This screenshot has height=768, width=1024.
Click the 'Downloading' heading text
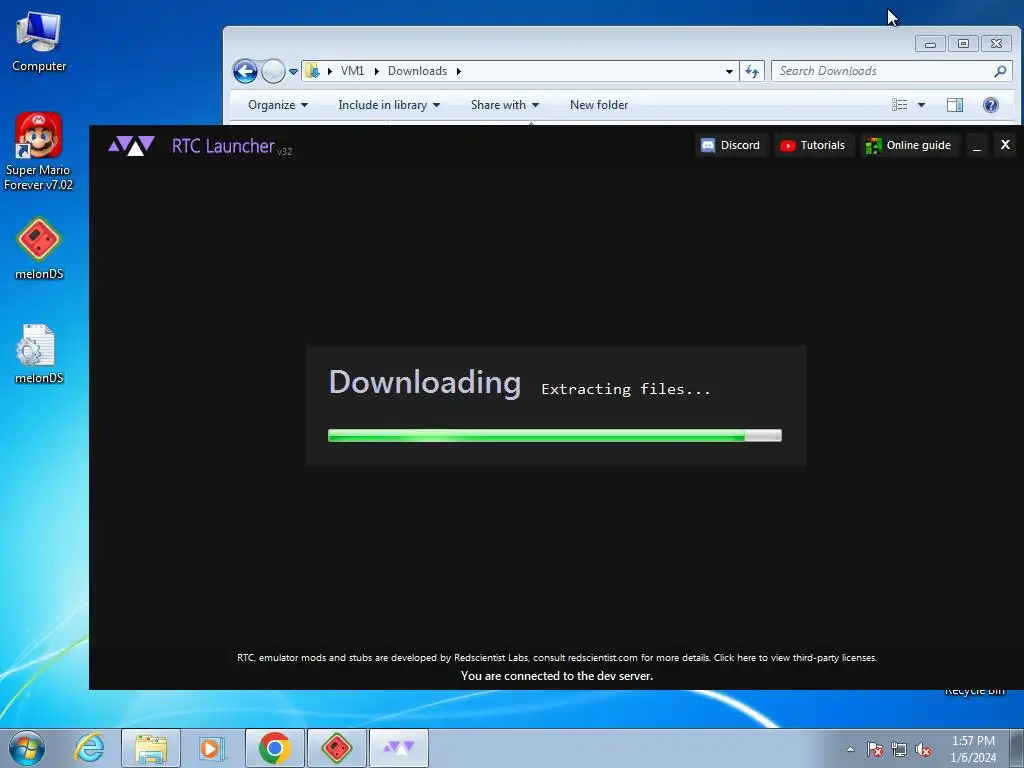tap(424, 383)
